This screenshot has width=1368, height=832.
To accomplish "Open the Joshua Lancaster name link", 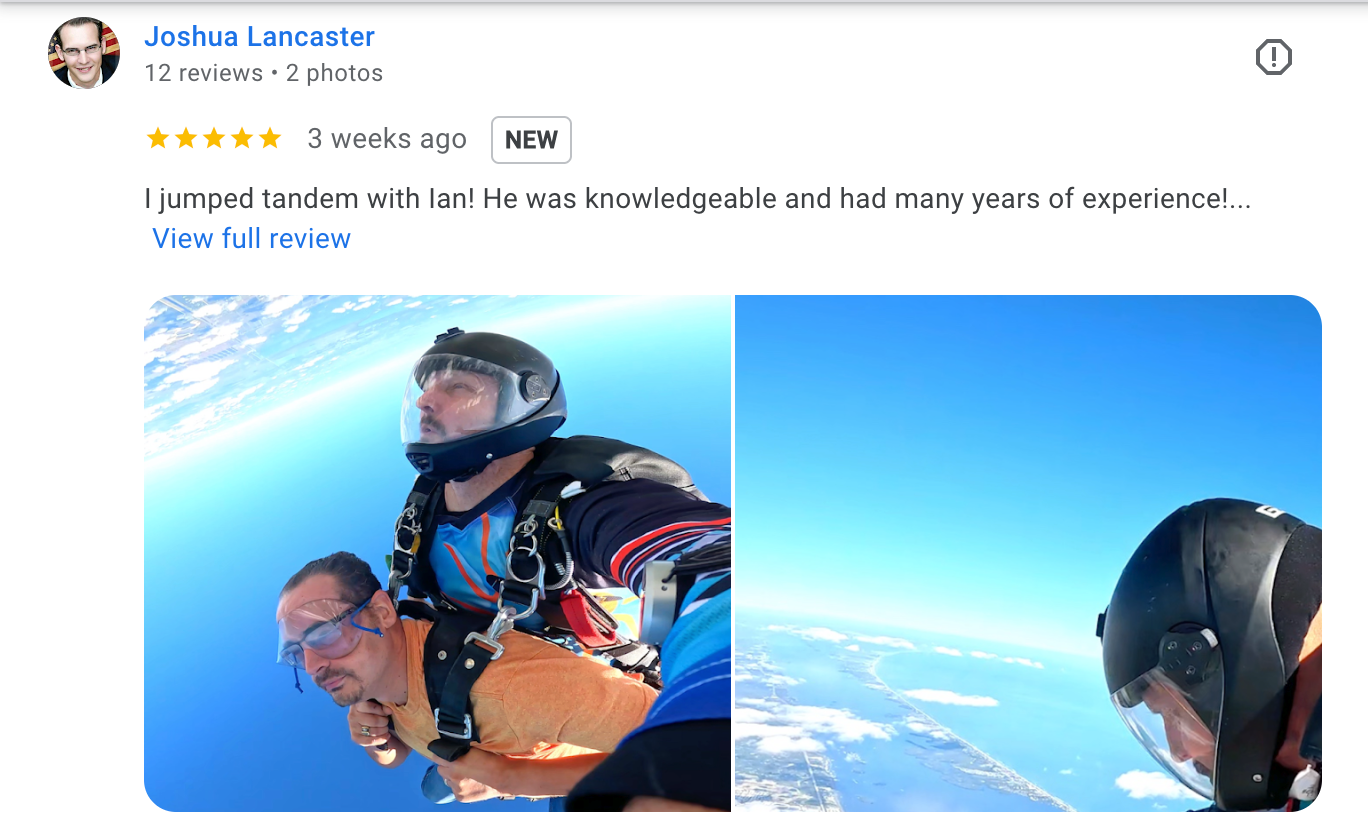I will [x=259, y=37].
